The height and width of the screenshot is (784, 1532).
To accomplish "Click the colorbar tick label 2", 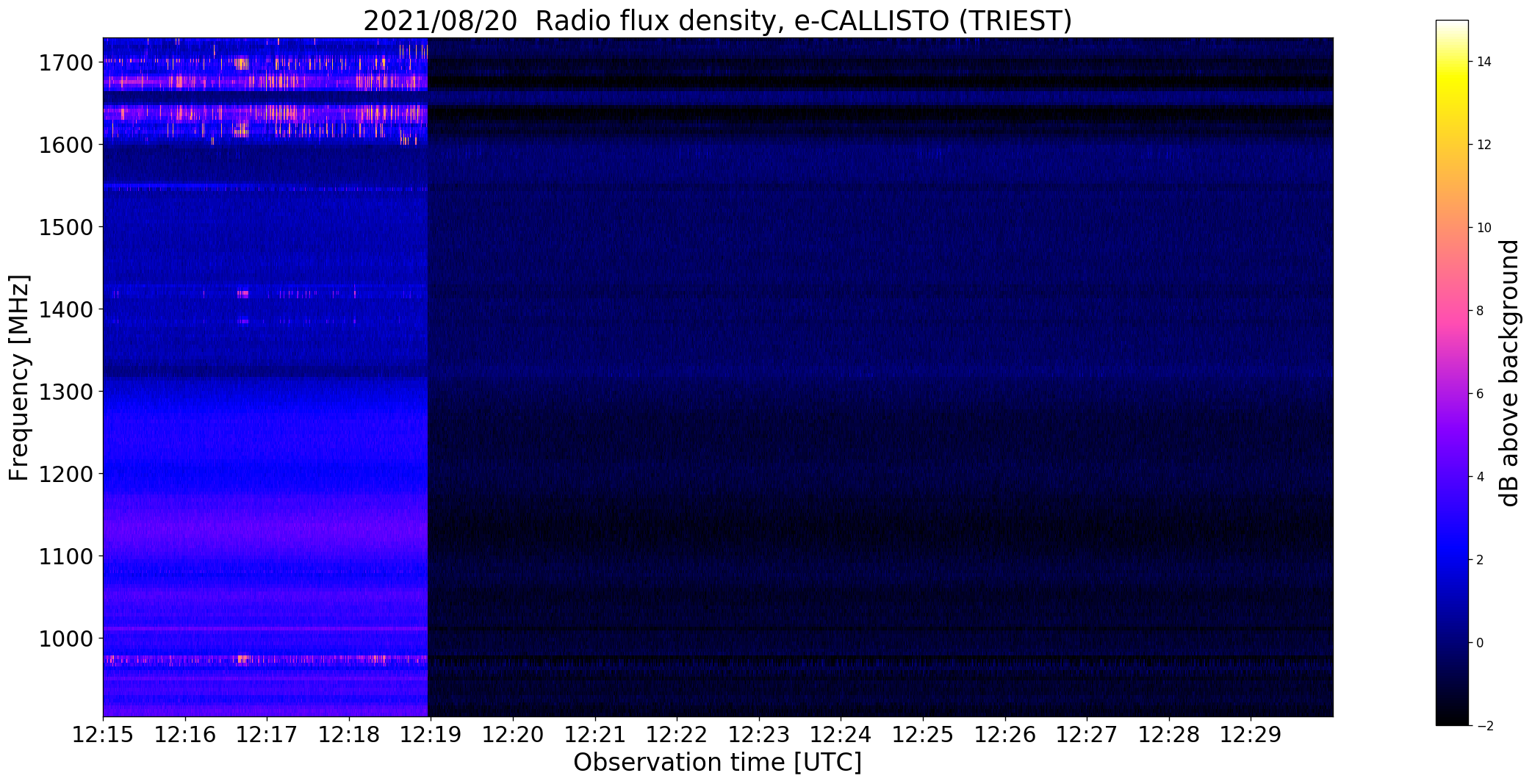I will [x=1480, y=560].
